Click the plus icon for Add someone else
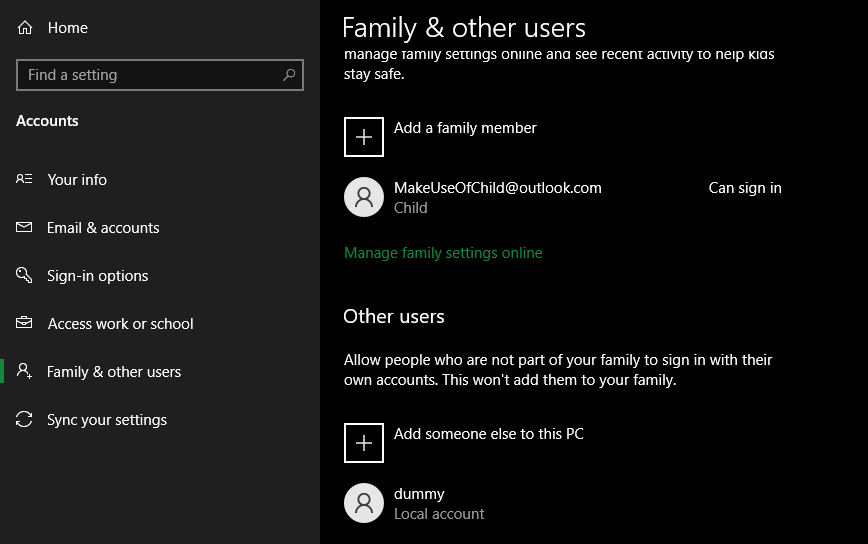 (x=364, y=443)
